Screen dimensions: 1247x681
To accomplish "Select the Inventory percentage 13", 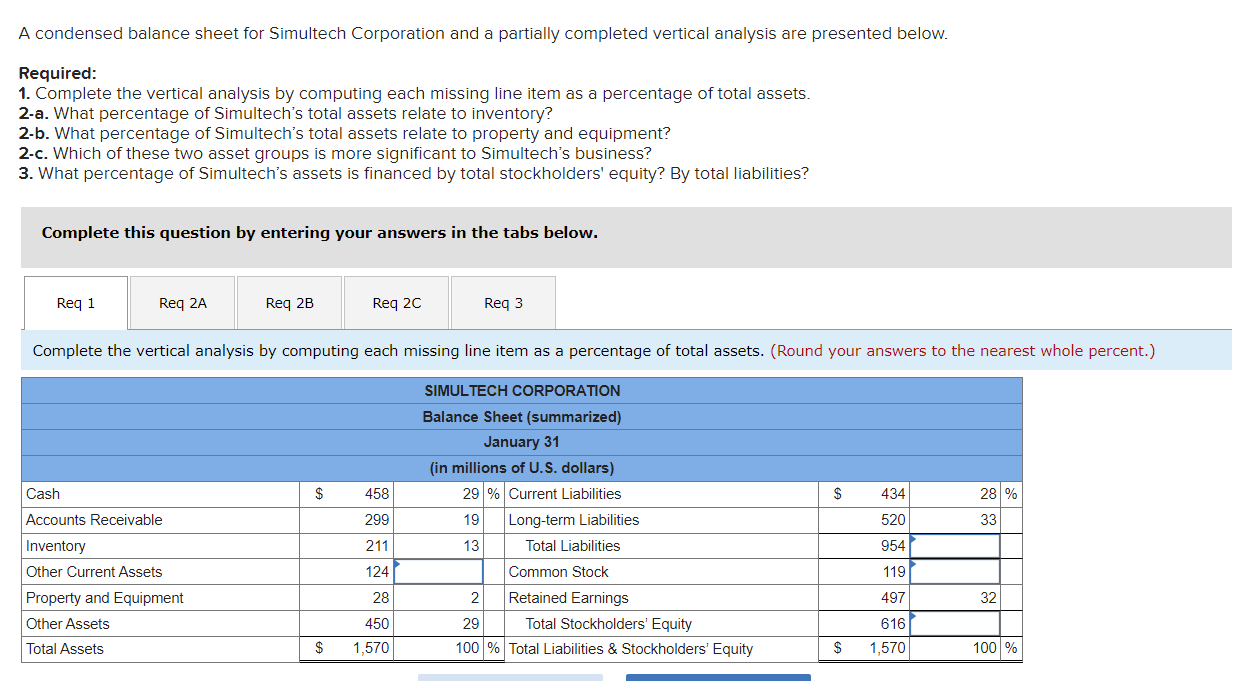I will tap(471, 546).
